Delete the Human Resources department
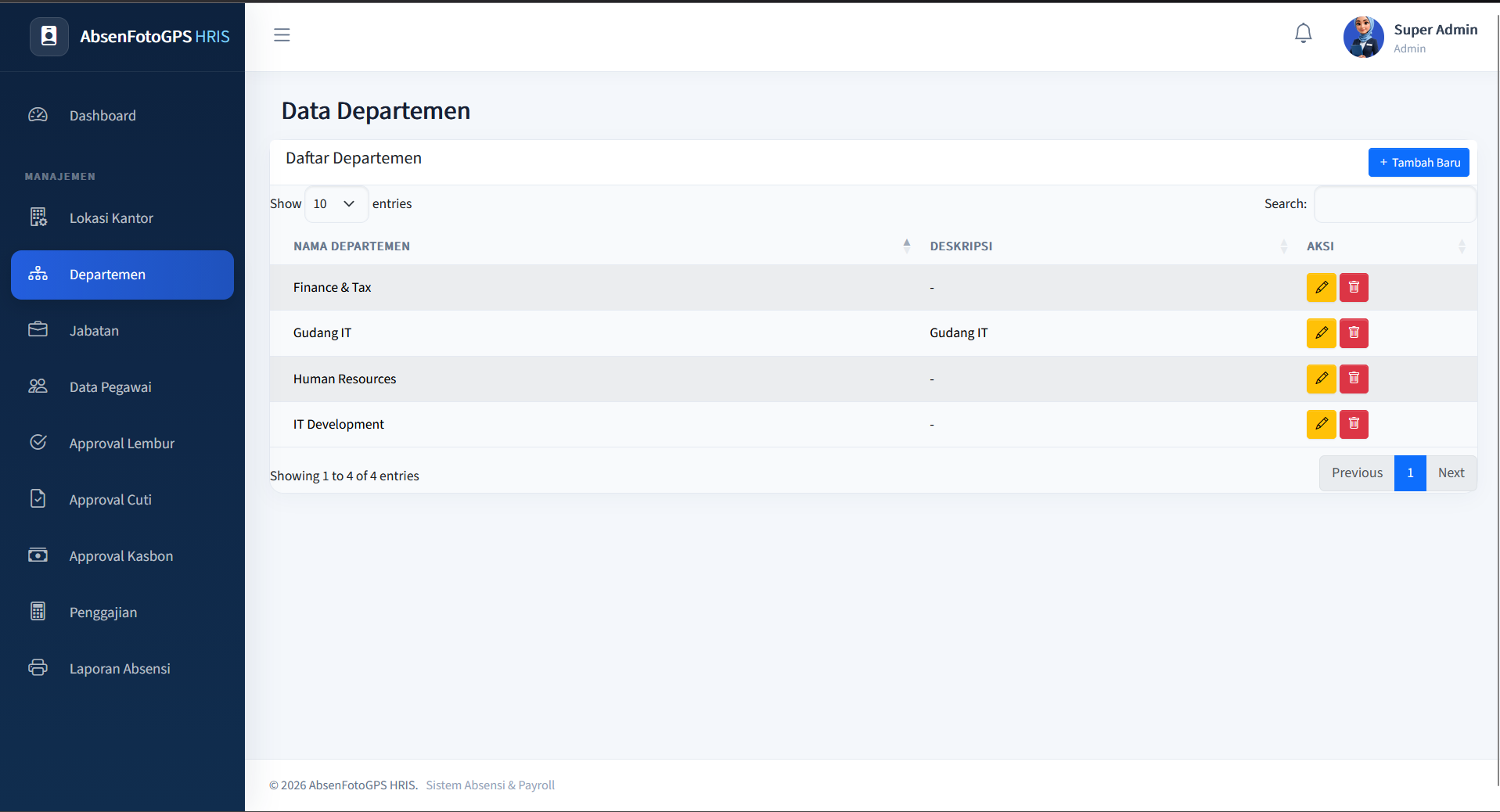Viewport: 1500px width, 812px height. pos(1354,379)
